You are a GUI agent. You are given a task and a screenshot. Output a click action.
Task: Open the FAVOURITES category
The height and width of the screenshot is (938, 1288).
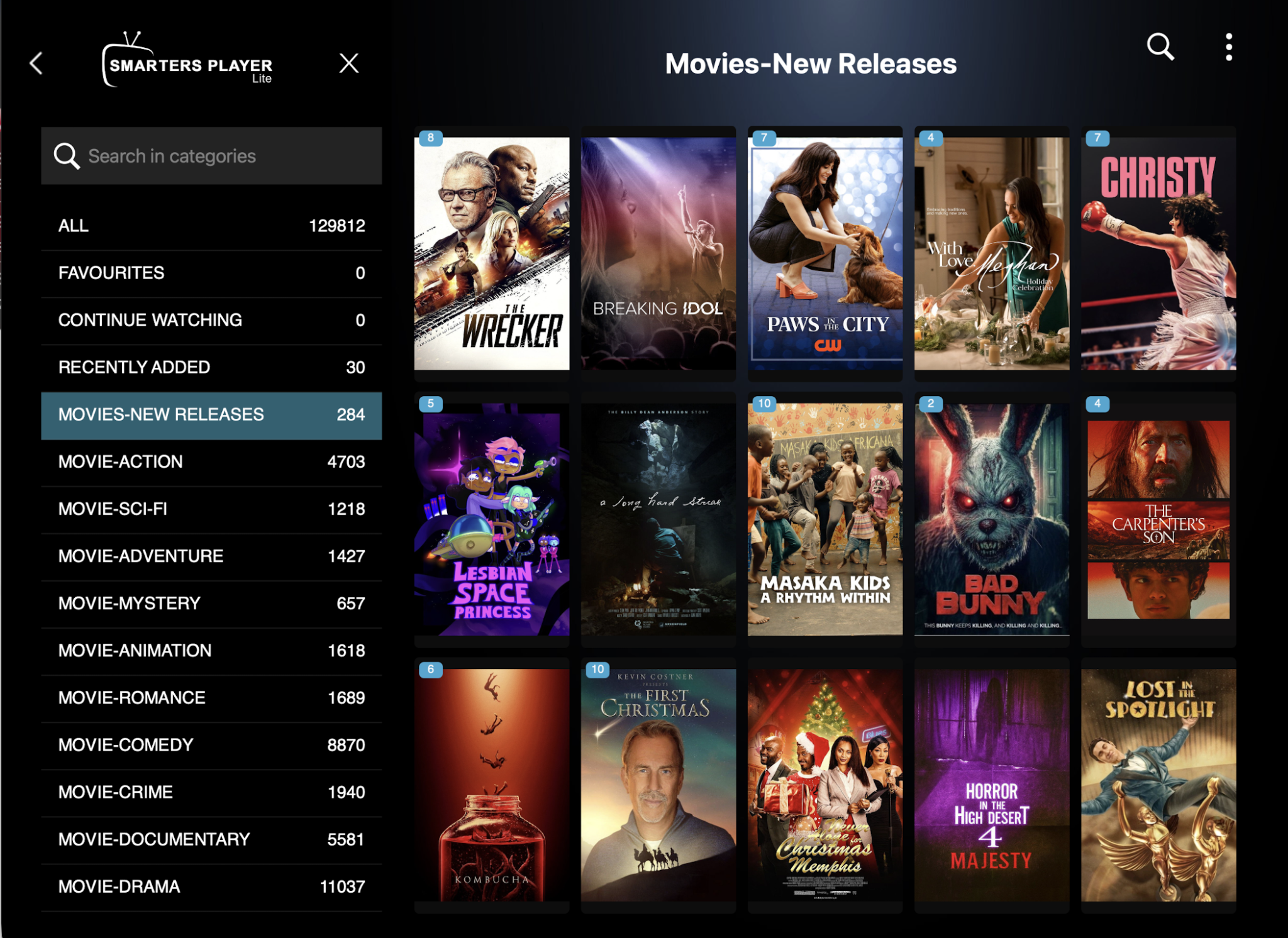click(x=211, y=272)
